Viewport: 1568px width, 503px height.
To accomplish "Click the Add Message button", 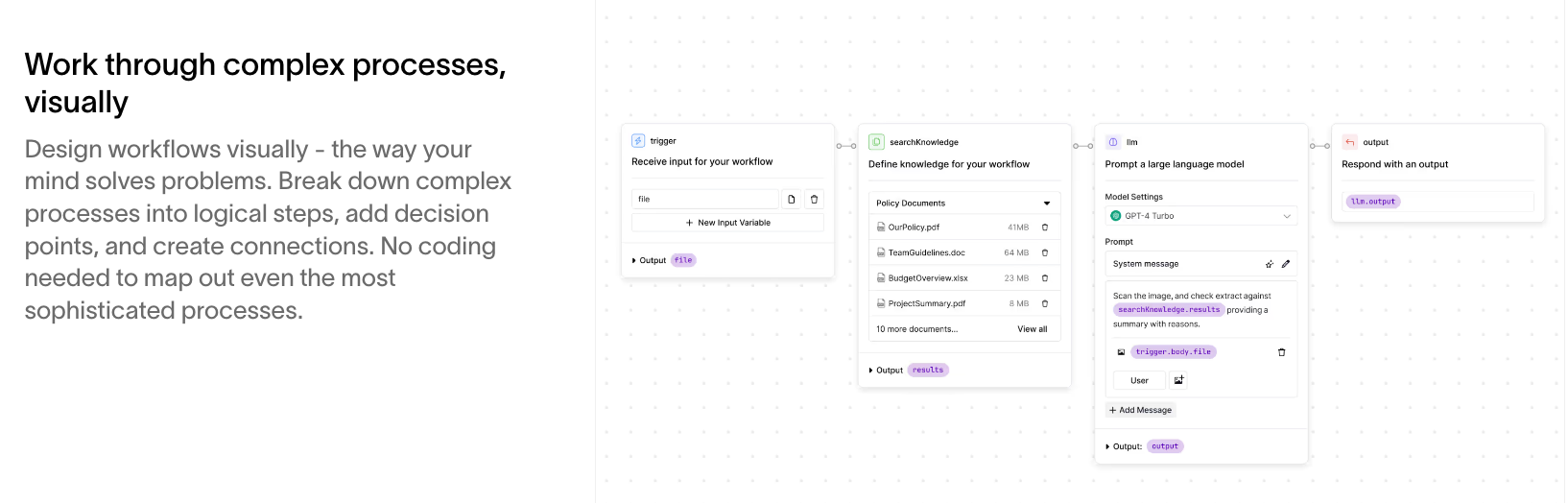I will coord(1141,410).
